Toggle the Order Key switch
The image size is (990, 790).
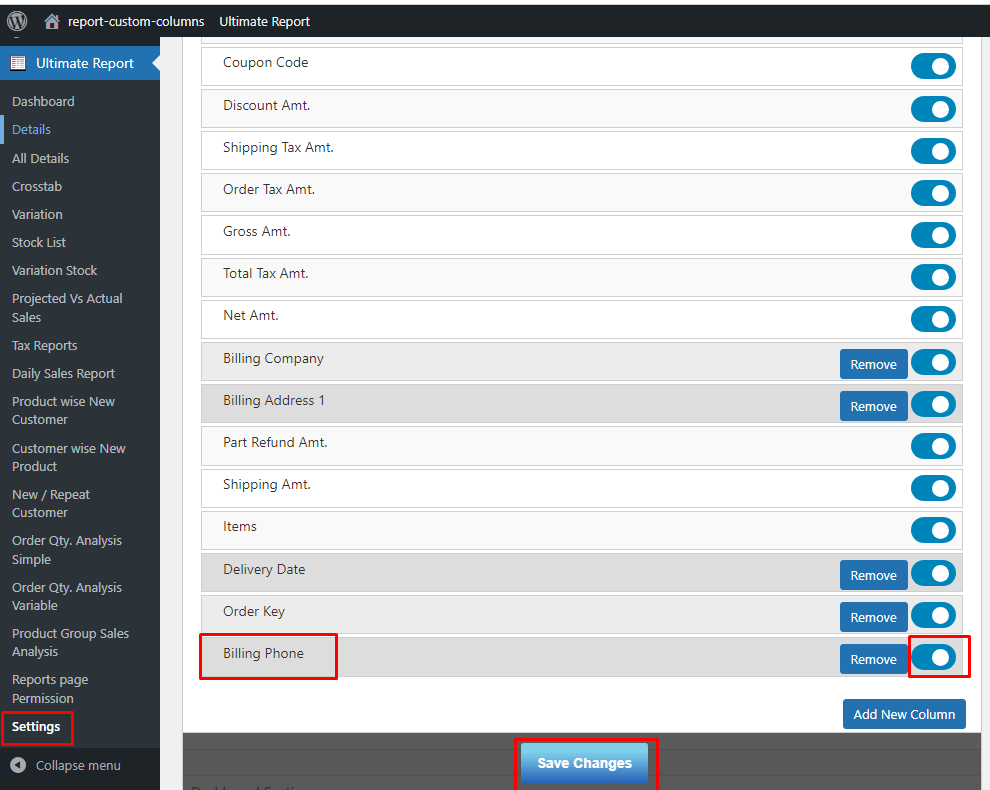point(933,615)
